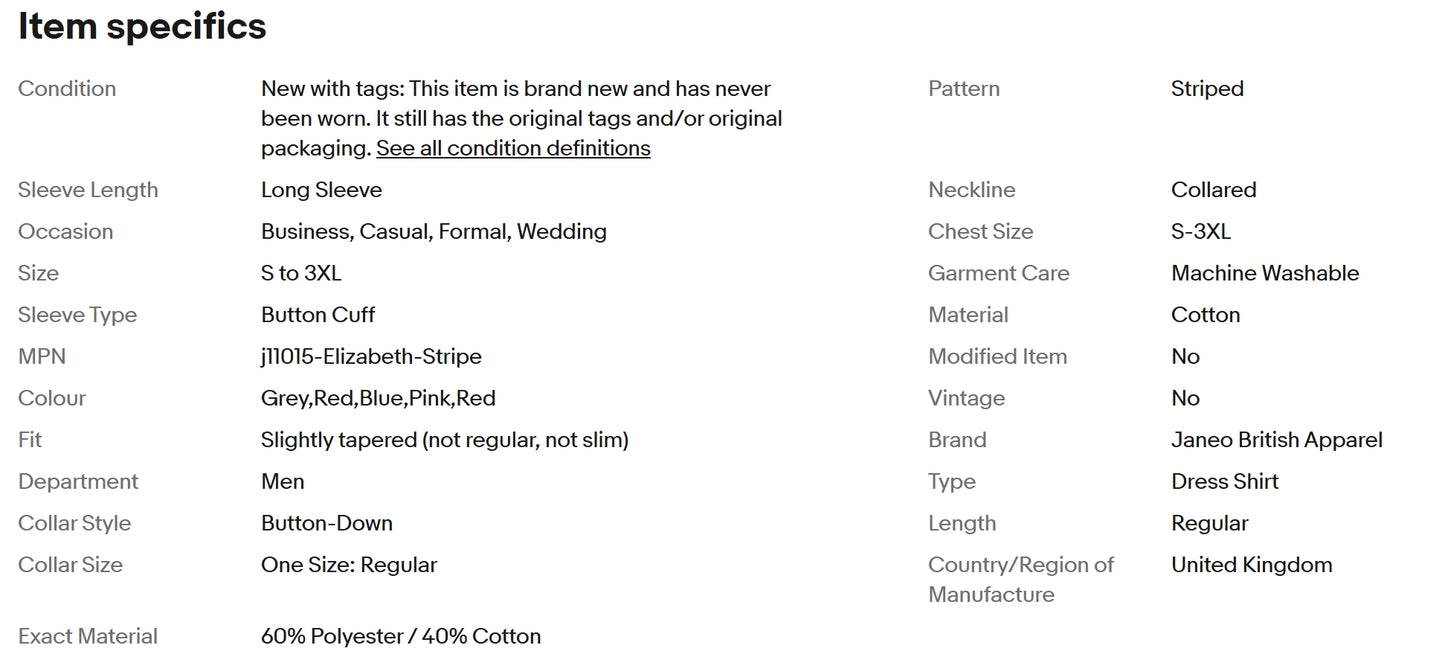Select the "Button Cuff" sleeve type value

[318, 315]
